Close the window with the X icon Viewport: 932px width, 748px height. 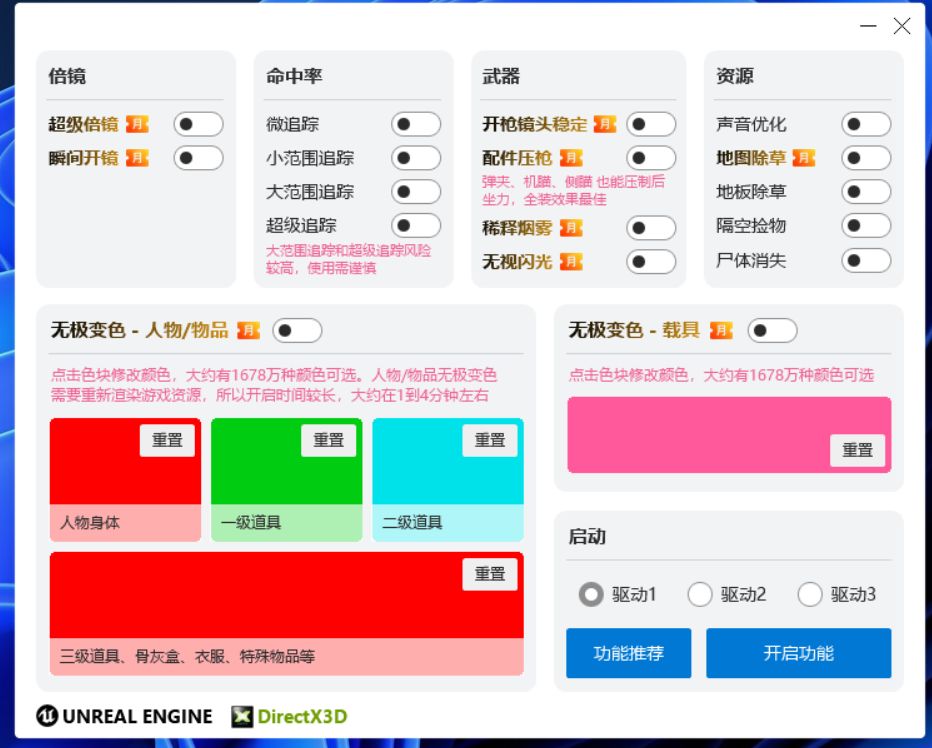(902, 26)
